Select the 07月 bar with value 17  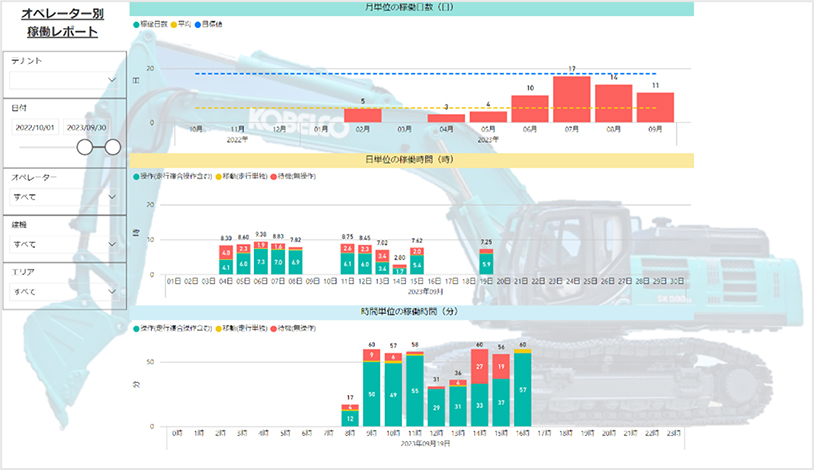(x=572, y=99)
